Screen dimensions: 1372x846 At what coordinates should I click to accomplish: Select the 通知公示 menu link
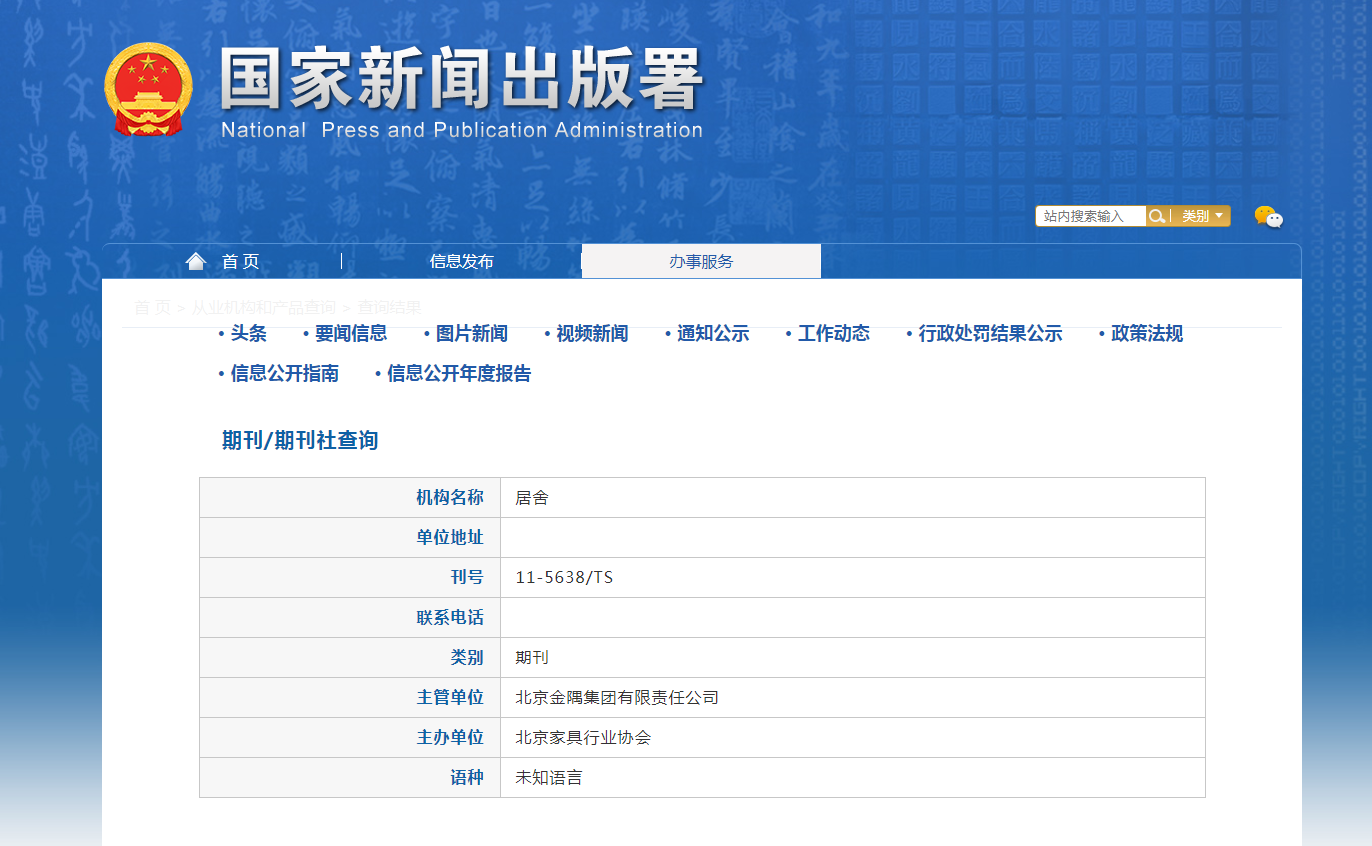[x=712, y=334]
